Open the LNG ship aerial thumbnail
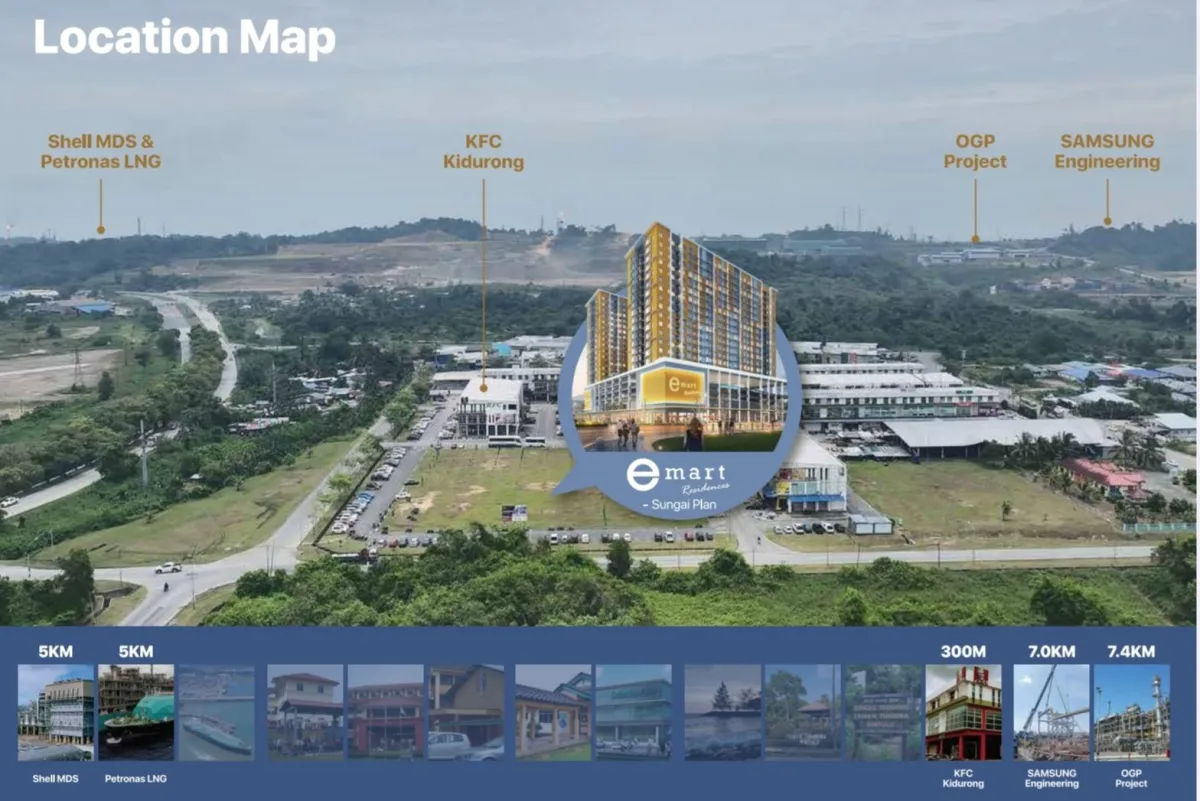The width and height of the screenshot is (1200, 801). (x=216, y=713)
